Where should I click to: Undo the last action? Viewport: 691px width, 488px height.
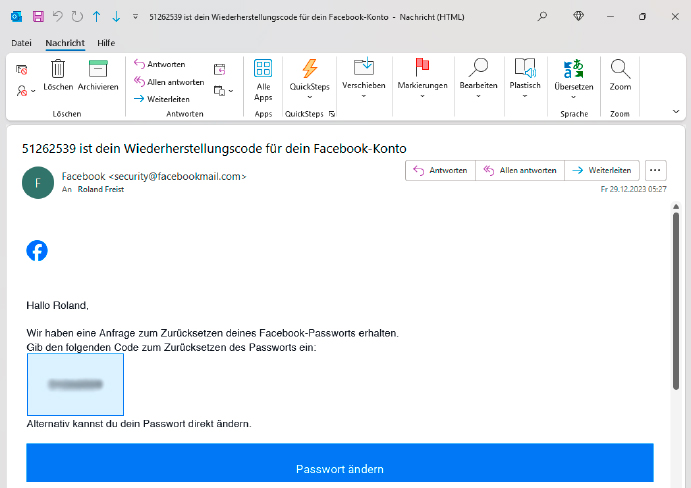pos(57,17)
